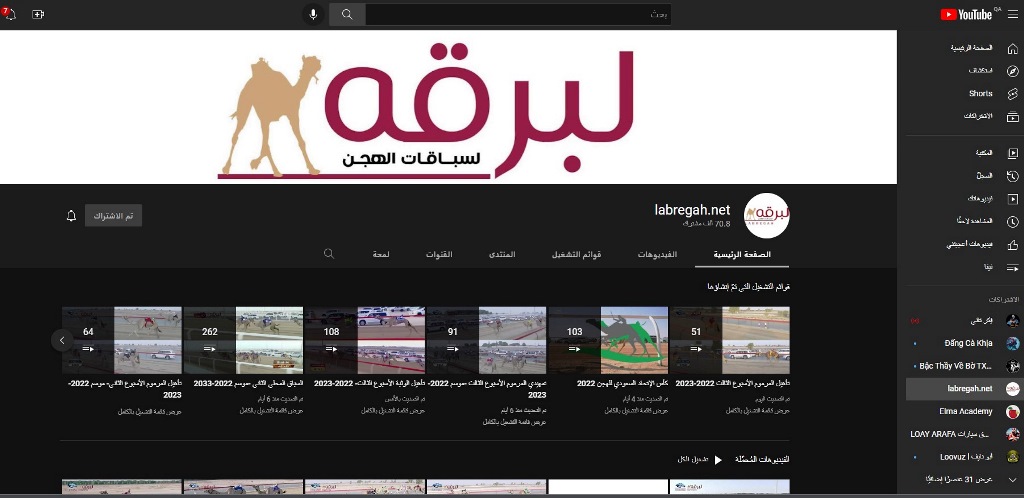The image size is (1024, 498).
Task: Open the playlist item below Liked videos in the sidebar
Action: click(965, 267)
